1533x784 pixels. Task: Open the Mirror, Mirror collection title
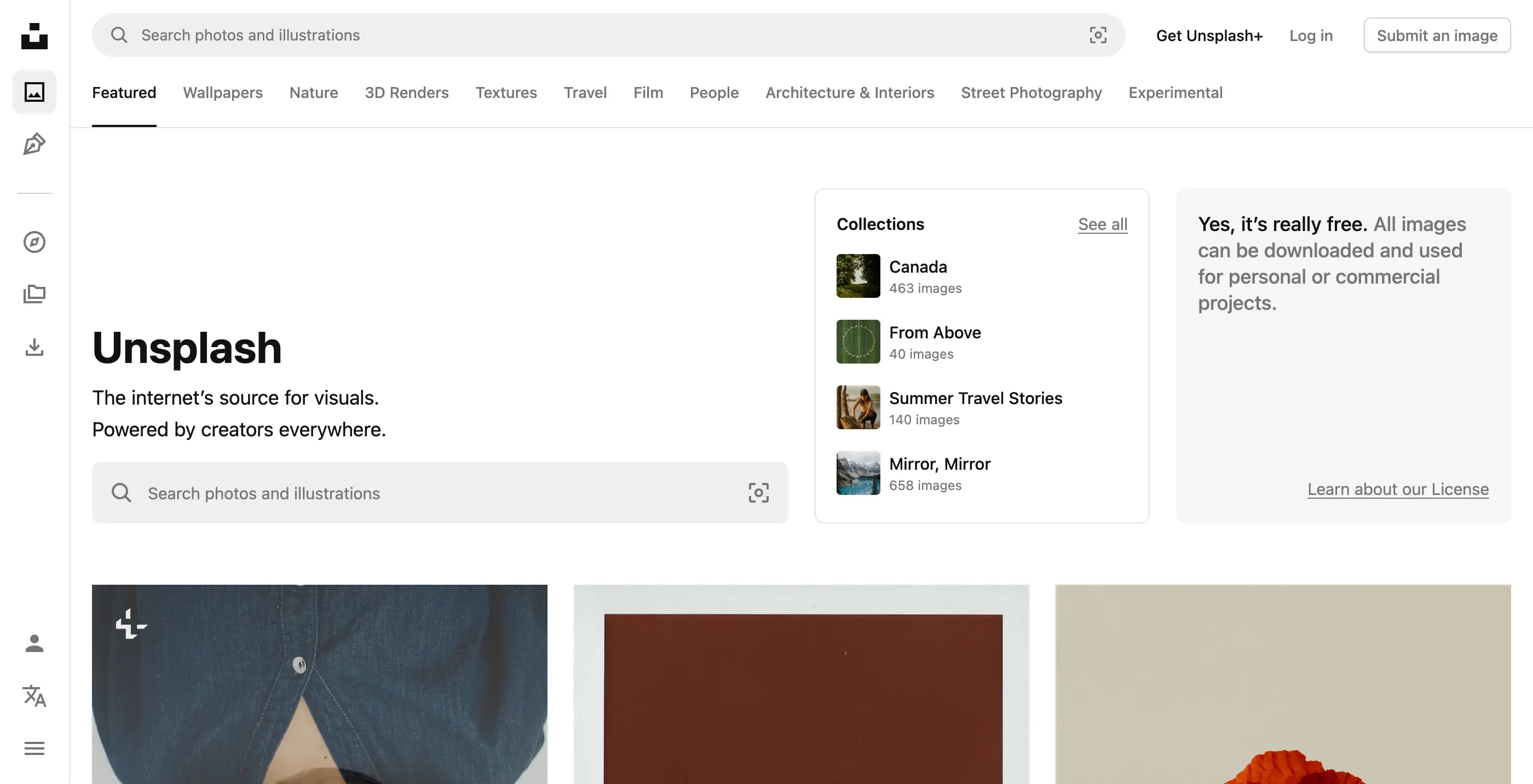click(x=940, y=463)
